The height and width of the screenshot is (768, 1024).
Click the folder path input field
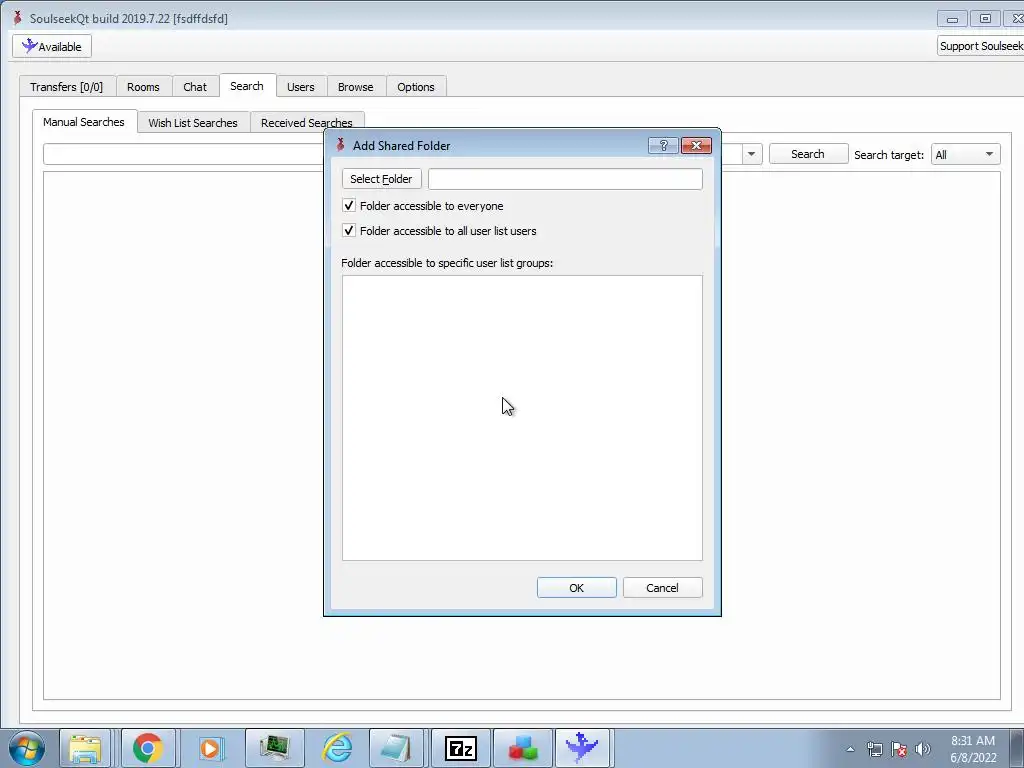coord(565,179)
